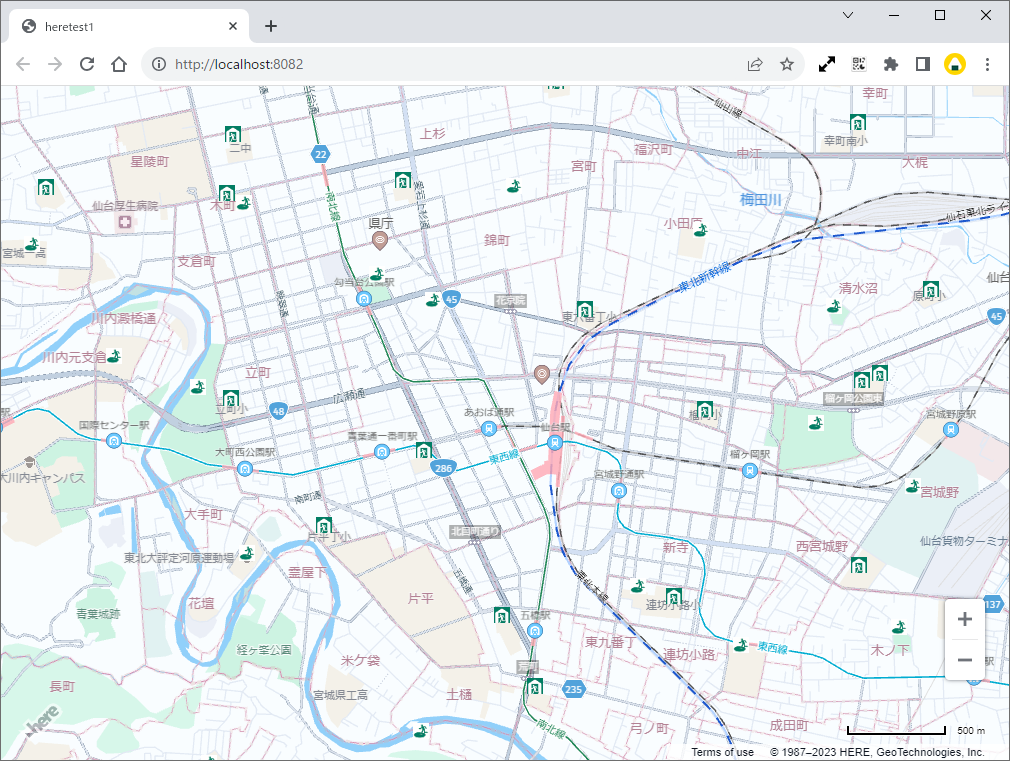Click the brown marker west of Sendai station

pos(542,374)
